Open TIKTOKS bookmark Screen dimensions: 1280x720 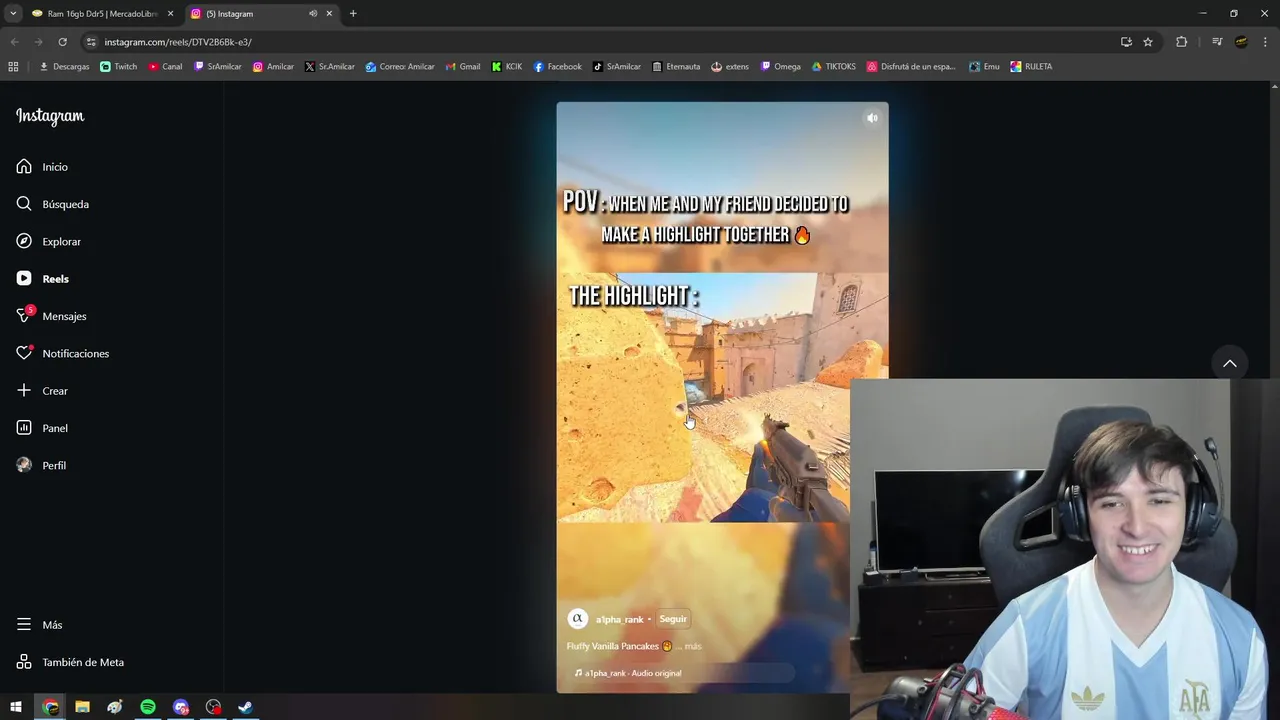[x=833, y=67]
